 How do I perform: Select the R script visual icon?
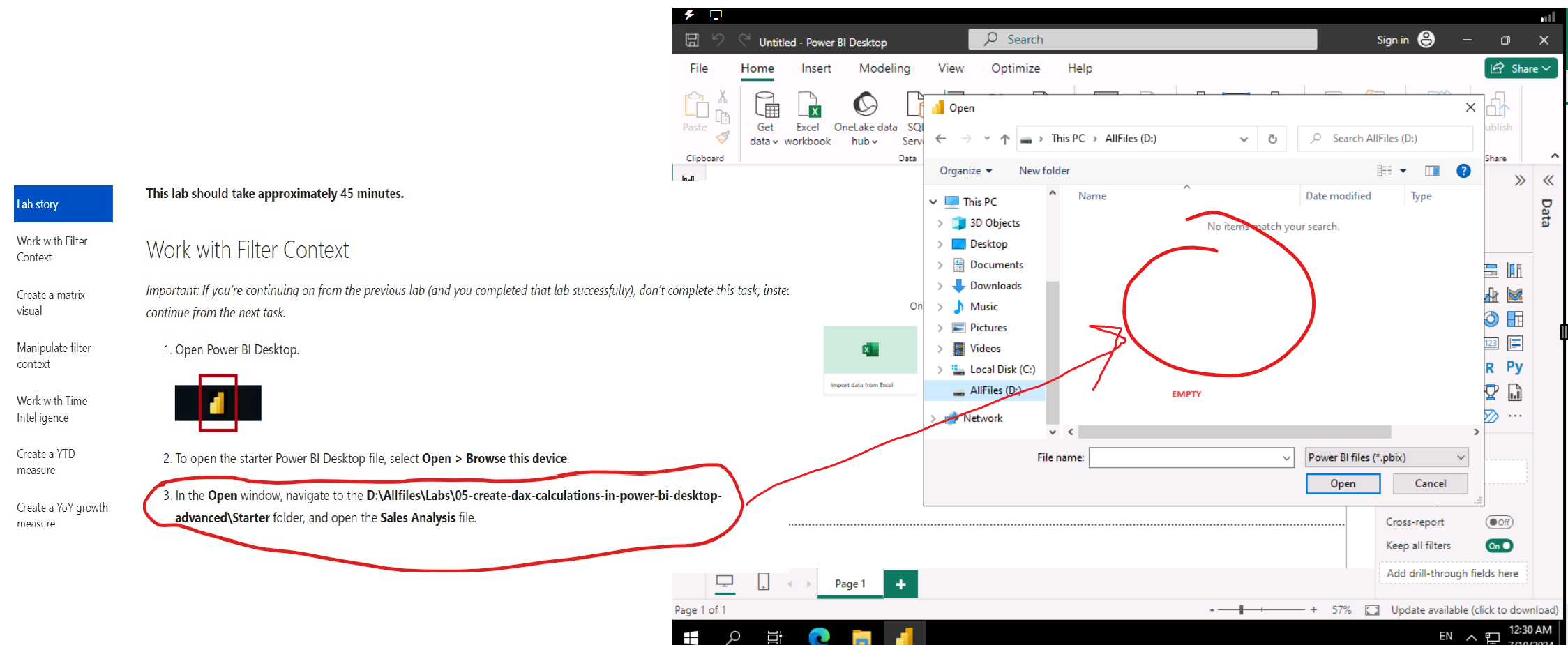[1491, 368]
